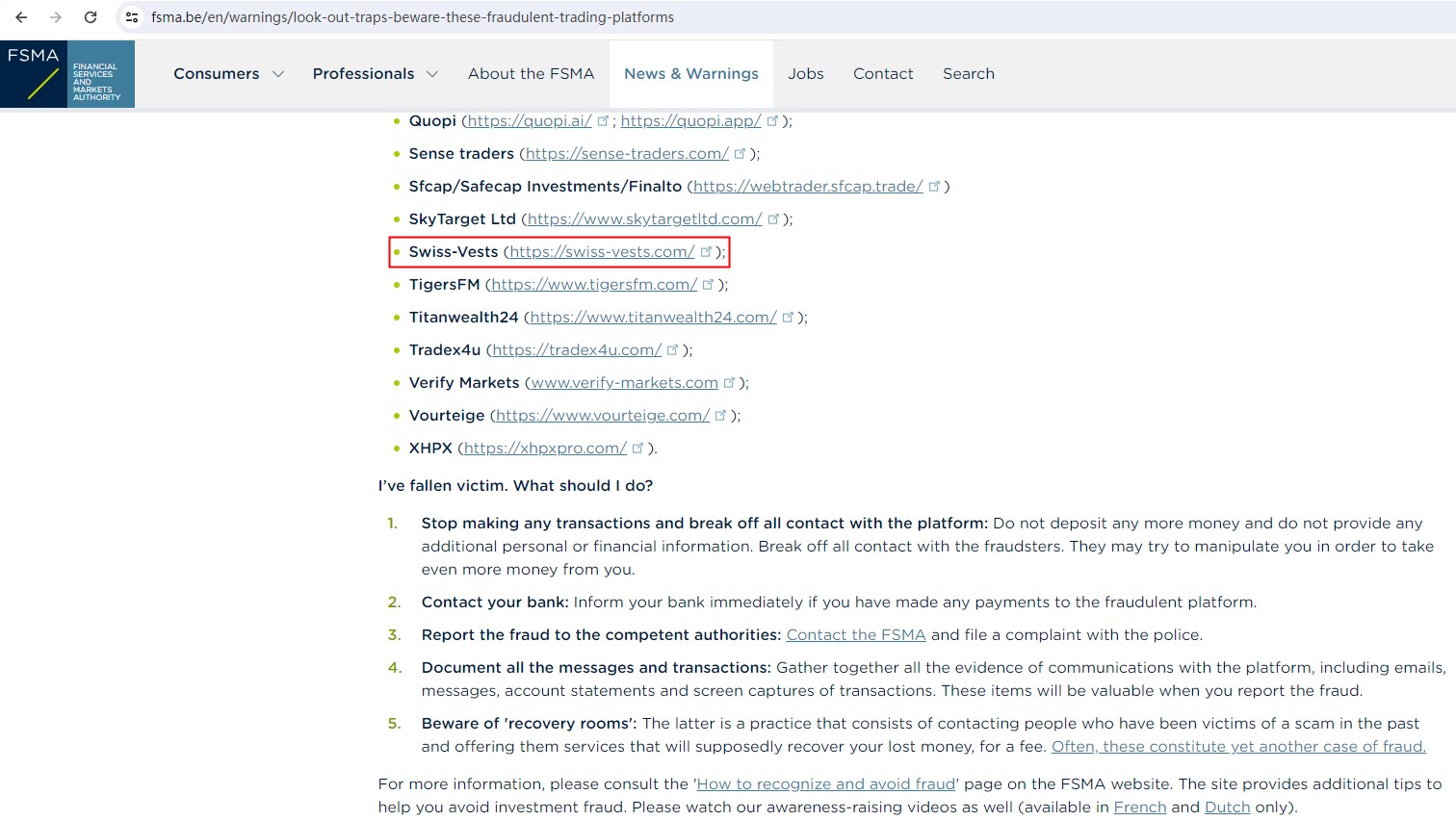Open the Search page
Screen dimensions: 1456x821
(968, 74)
